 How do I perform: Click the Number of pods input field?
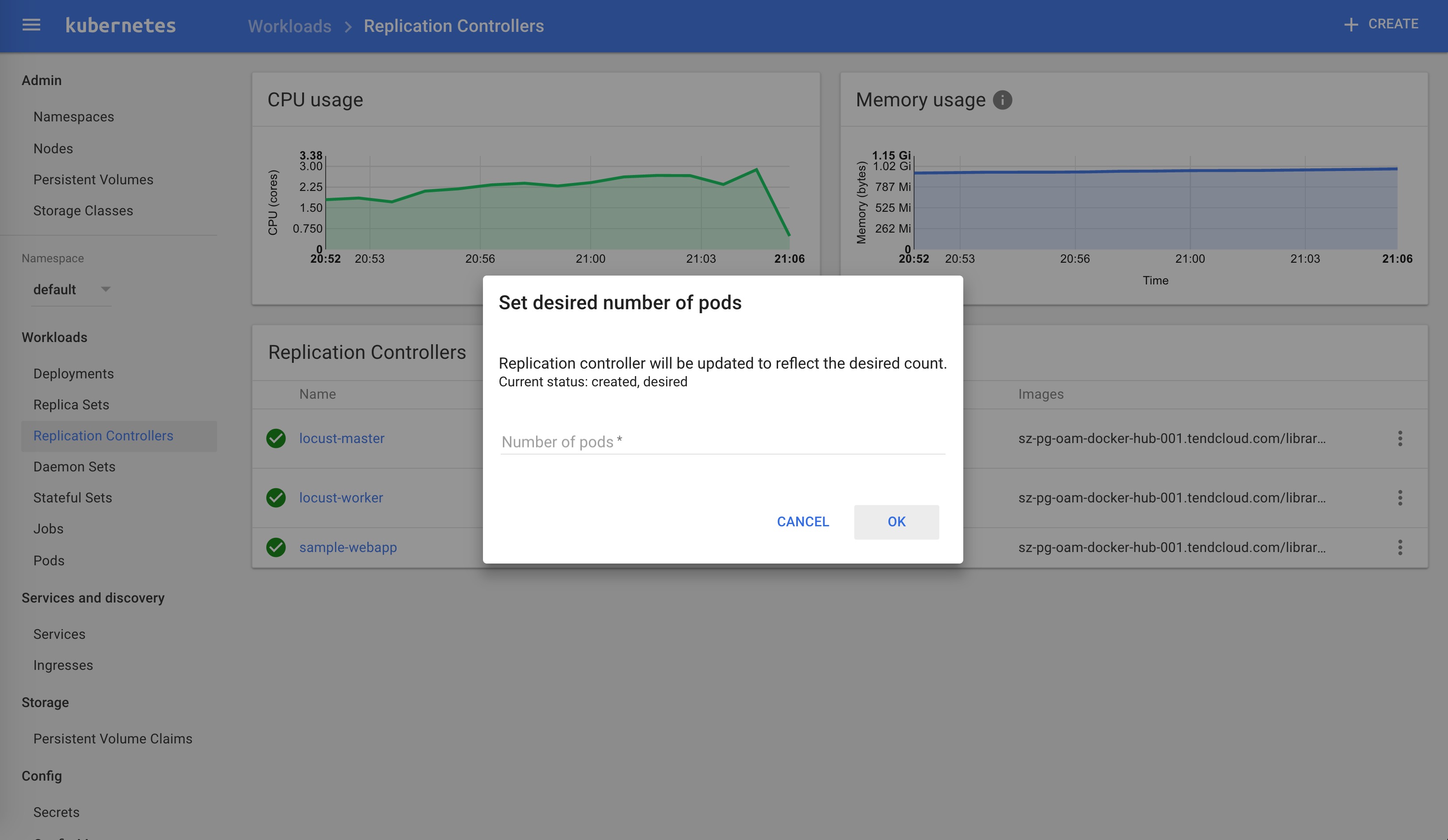coord(722,441)
